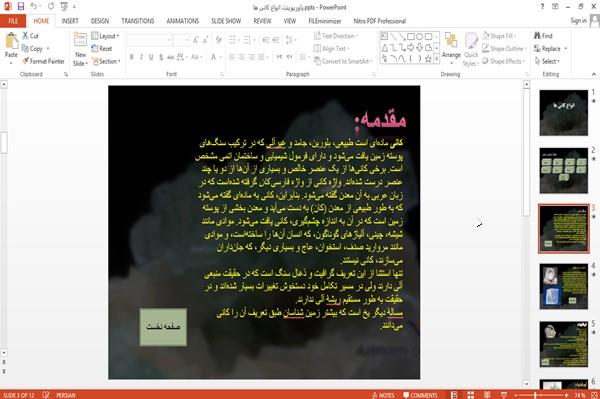This screenshot has height=399, width=600.
Task: Expand the Layout dropdown
Action: coord(105,36)
